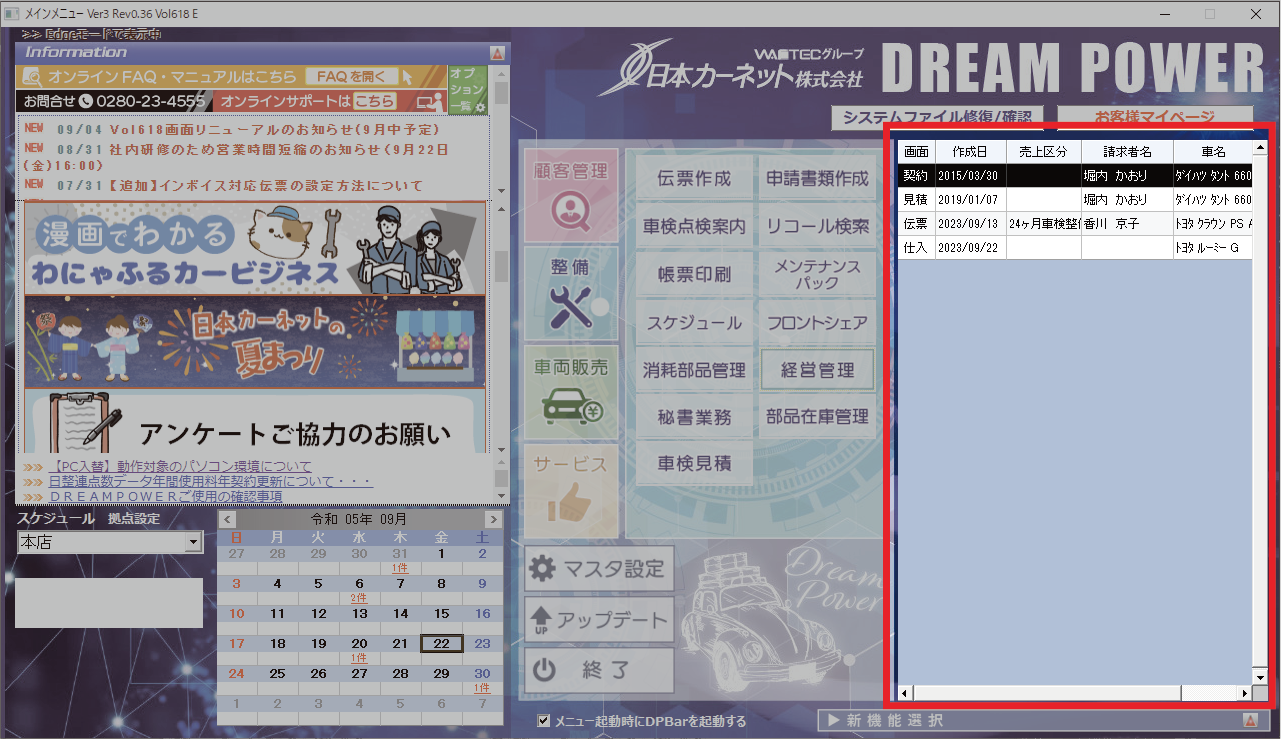
Task: Open 日整連点数データ年間使用料年契約更新 link
Action: tap(210, 481)
